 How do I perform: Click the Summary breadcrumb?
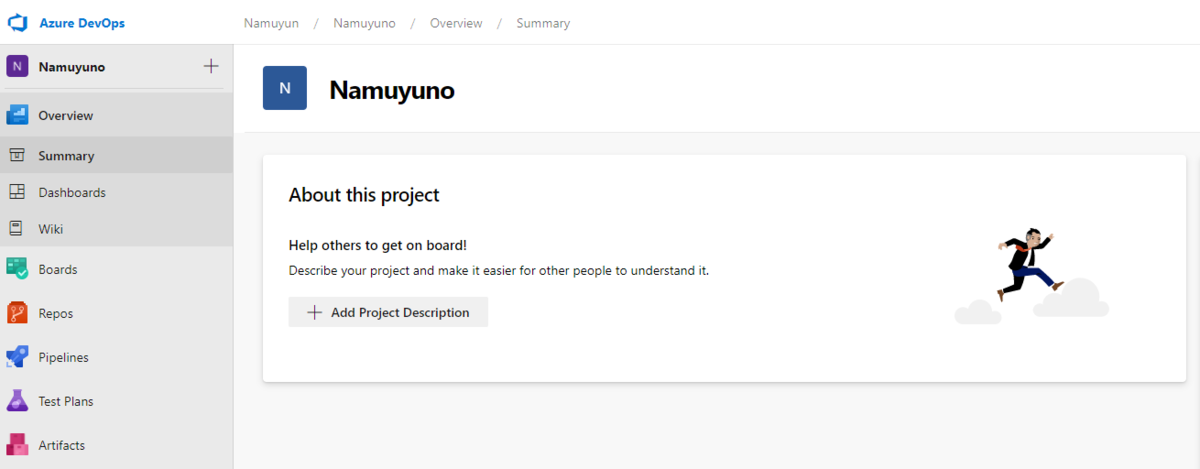click(543, 23)
